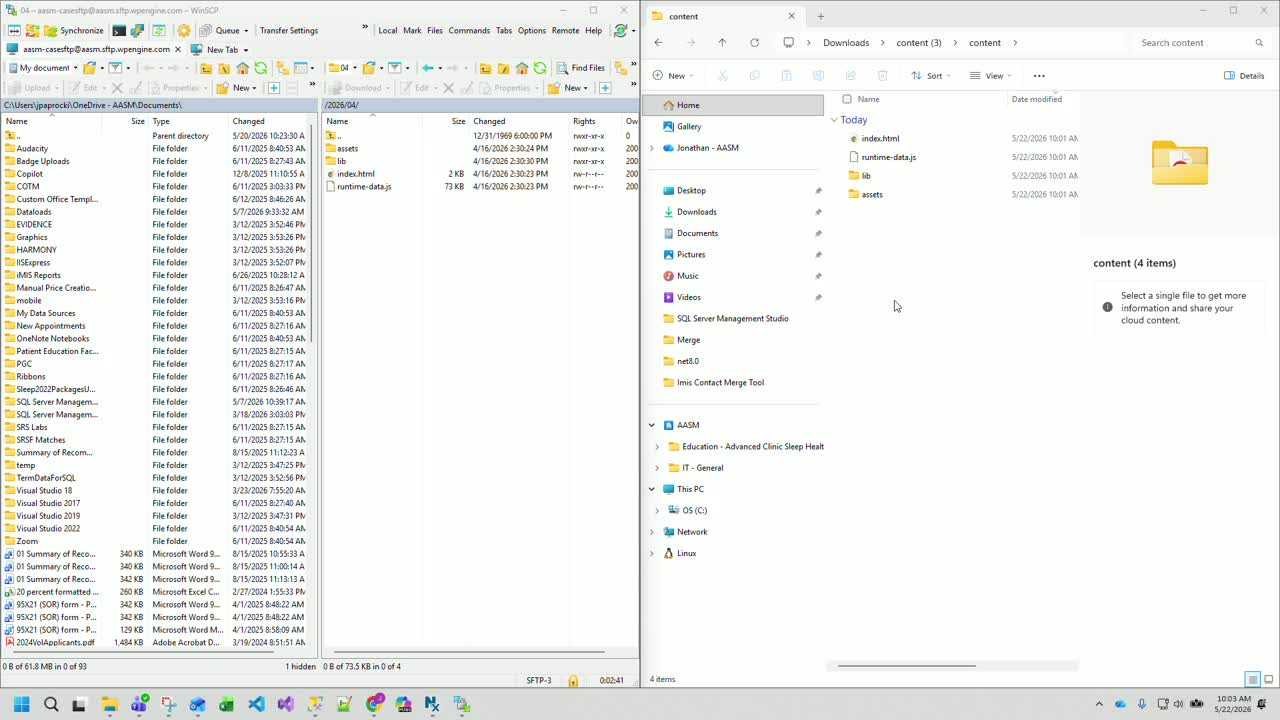Open WinSCP Preferences gear icon
Screen dimensions: 1280x720
pyautogui.click(x=184, y=30)
